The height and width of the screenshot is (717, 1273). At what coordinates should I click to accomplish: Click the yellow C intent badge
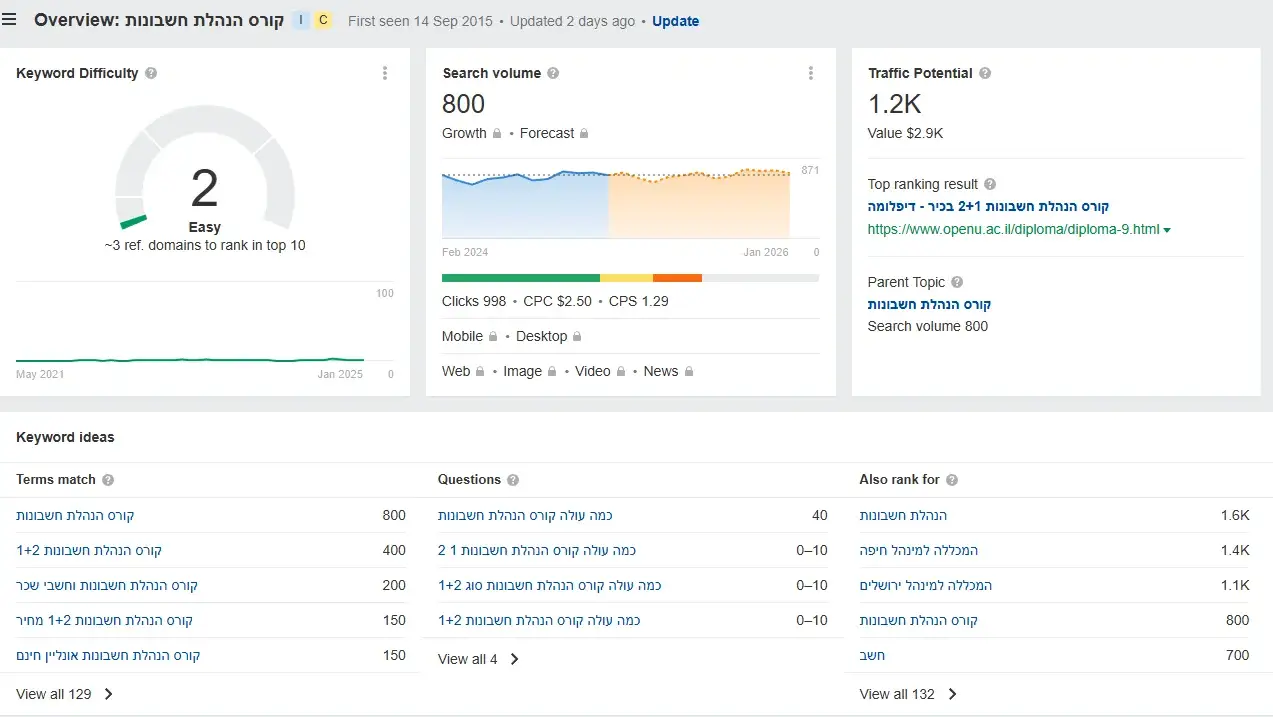pyautogui.click(x=323, y=21)
